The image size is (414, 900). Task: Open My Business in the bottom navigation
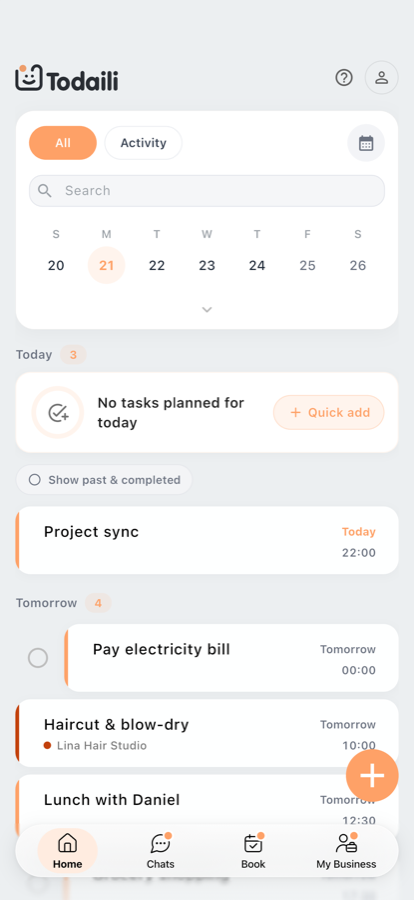tap(346, 851)
